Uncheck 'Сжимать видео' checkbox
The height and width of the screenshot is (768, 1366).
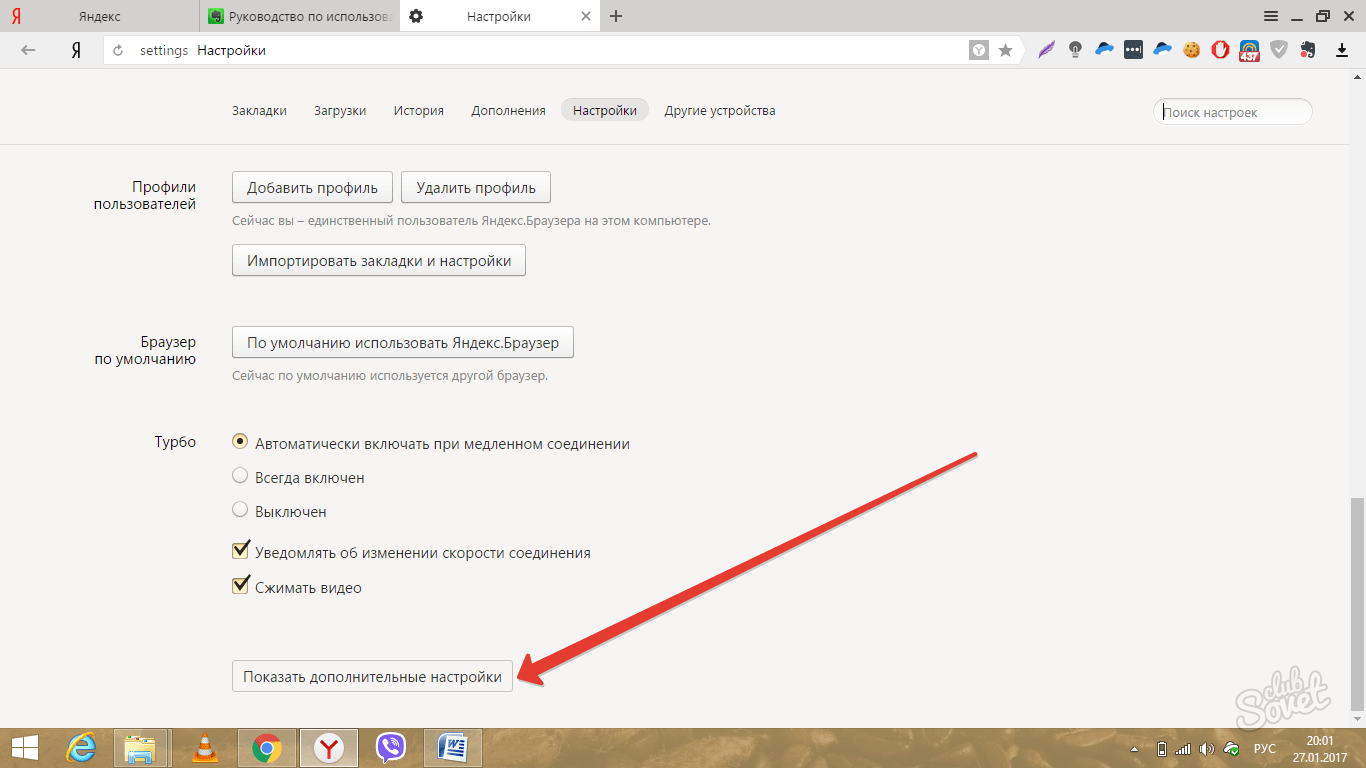(240, 586)
